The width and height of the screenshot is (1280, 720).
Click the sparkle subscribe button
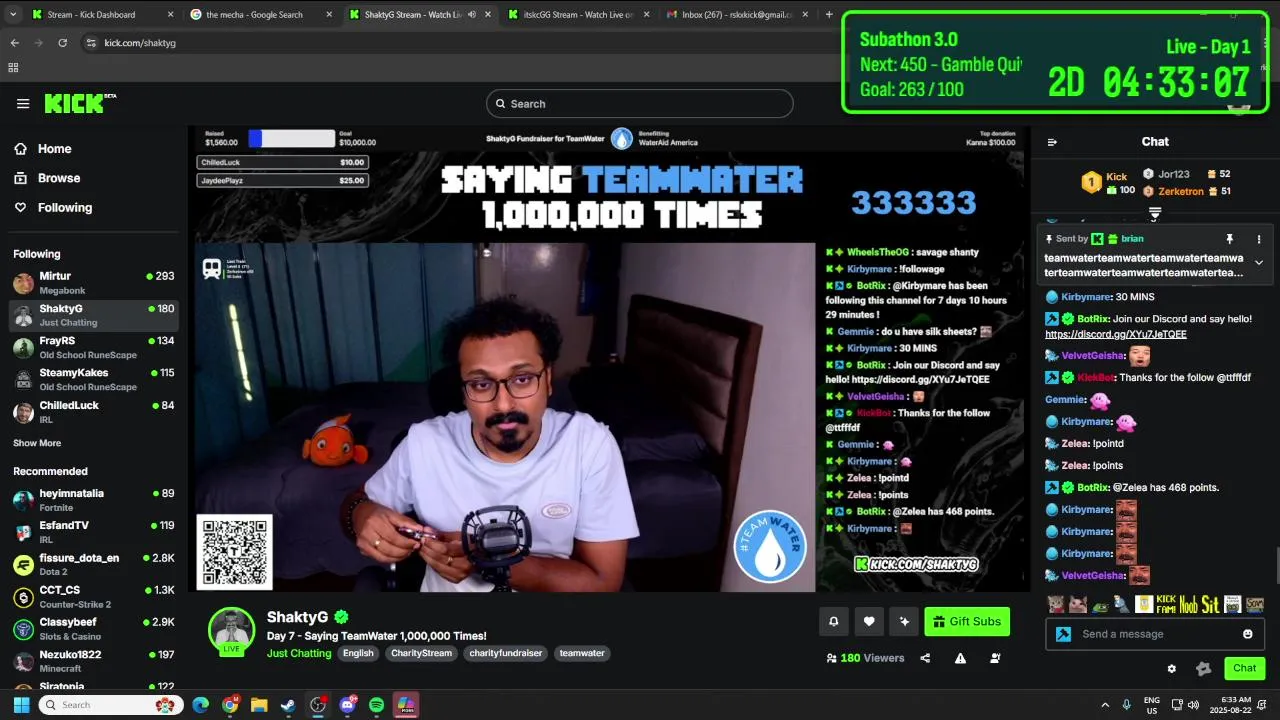(x=904, y=622)
